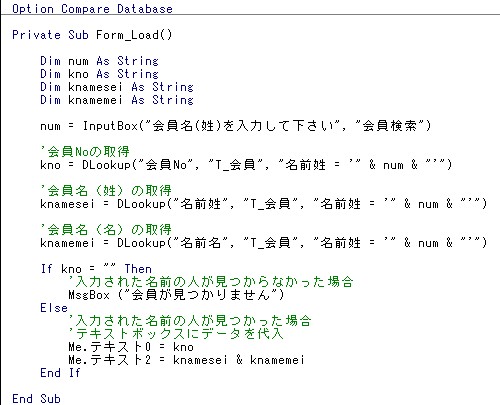The height and width of the screenshot is (405, 500).
Task: Click line "Me.テキスト2 = knamesei & knamemei"
Action: 186,360
